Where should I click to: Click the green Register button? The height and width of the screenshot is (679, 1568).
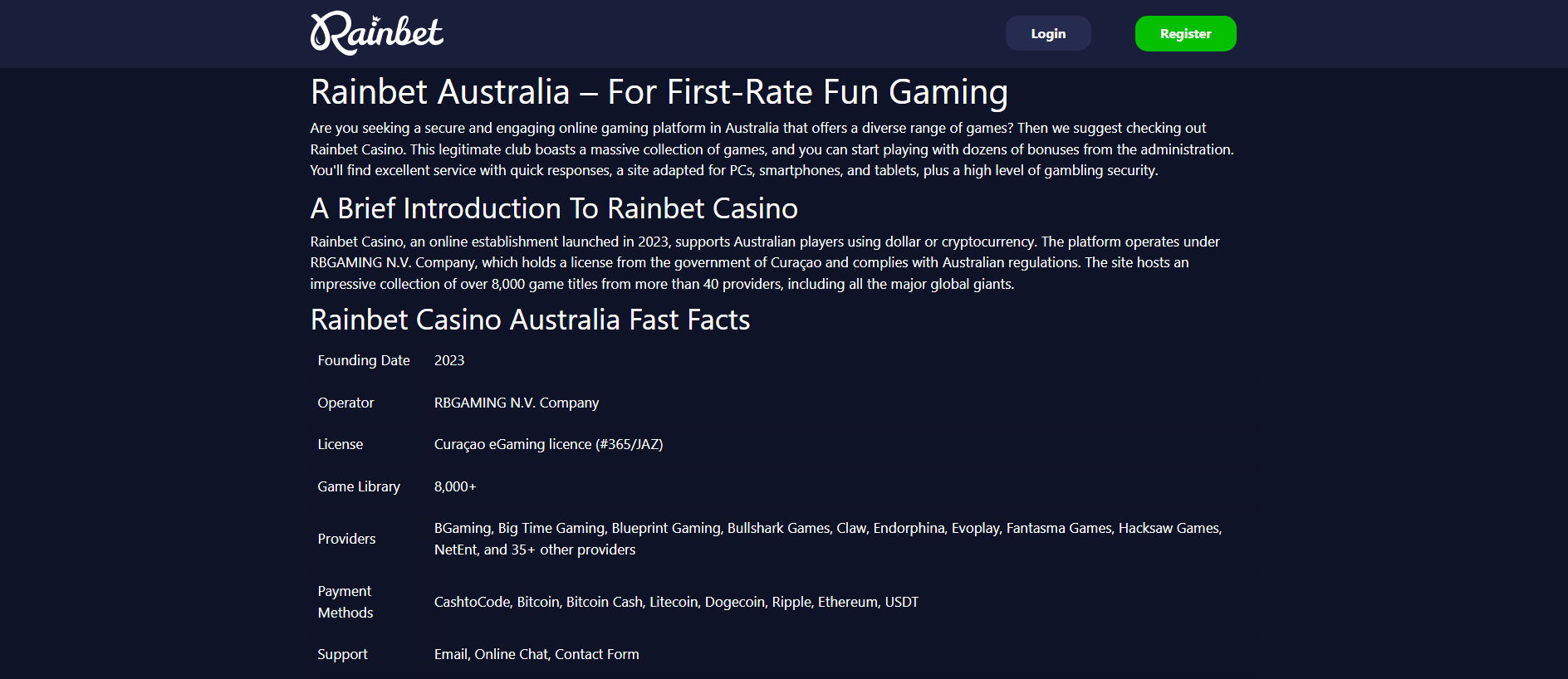[1185, 33]
